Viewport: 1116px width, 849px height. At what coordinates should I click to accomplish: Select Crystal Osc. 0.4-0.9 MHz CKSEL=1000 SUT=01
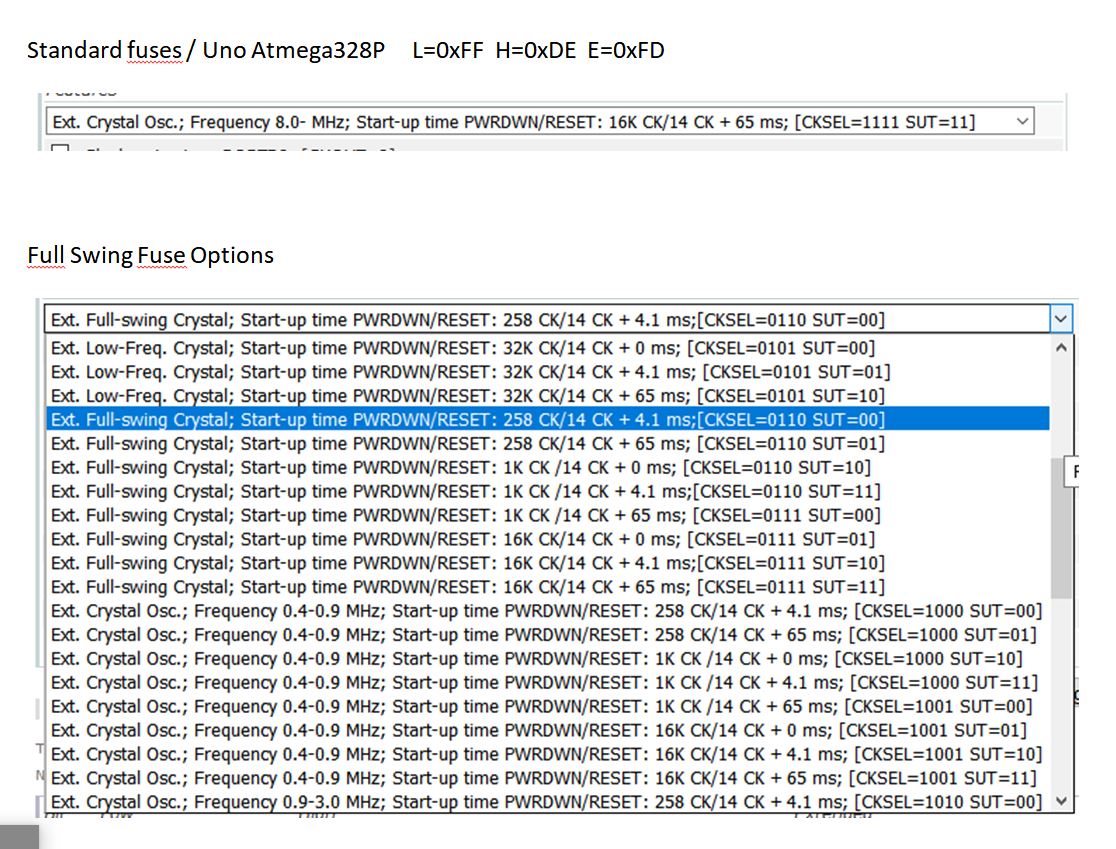tap(547, 635)
